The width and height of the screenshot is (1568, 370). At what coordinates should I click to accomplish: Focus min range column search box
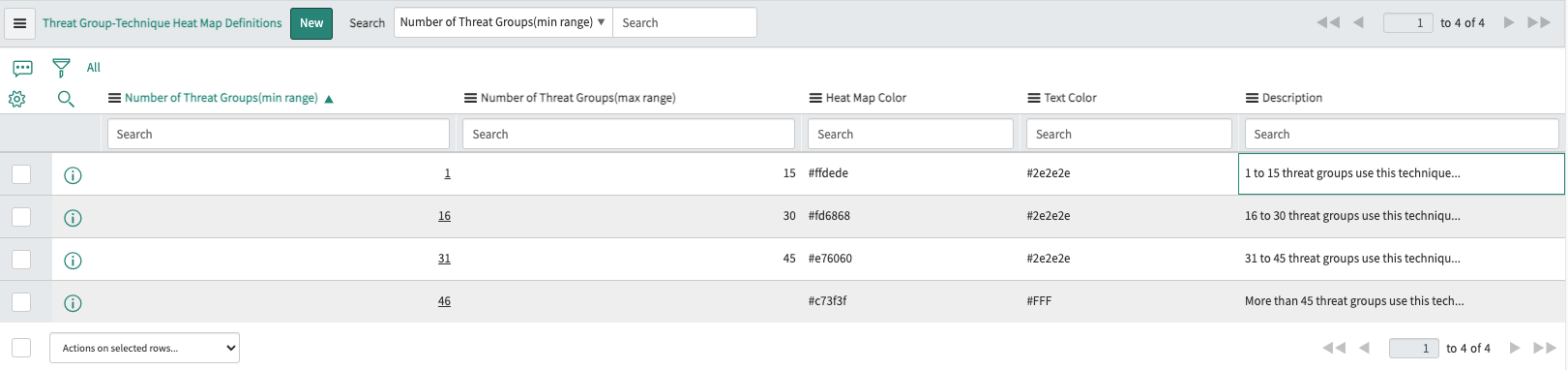point(279,134)
